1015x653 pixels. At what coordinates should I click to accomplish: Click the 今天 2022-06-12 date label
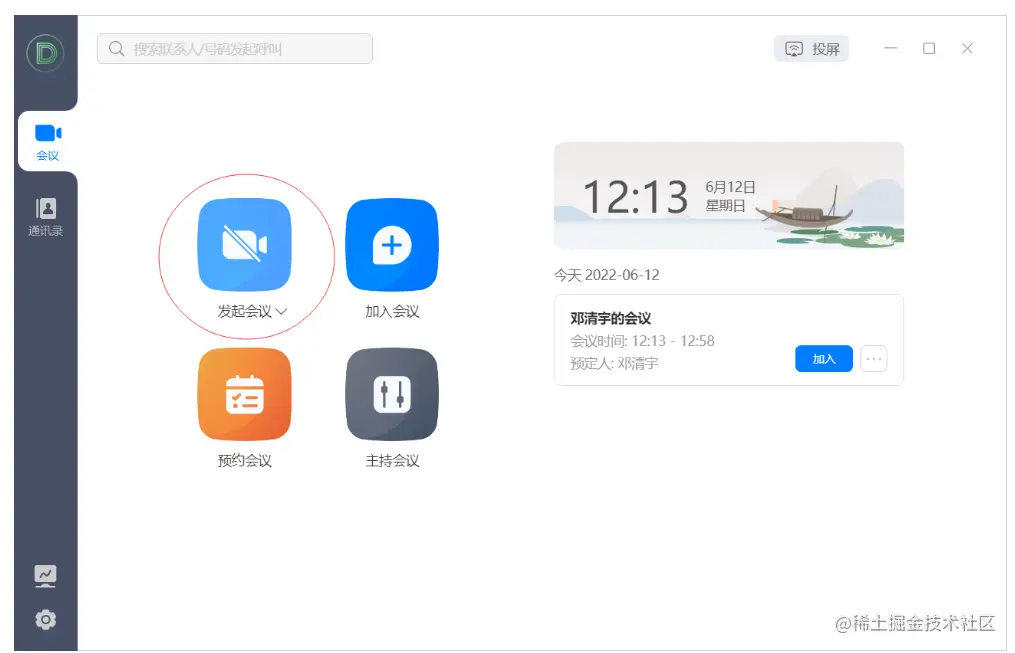610,274
